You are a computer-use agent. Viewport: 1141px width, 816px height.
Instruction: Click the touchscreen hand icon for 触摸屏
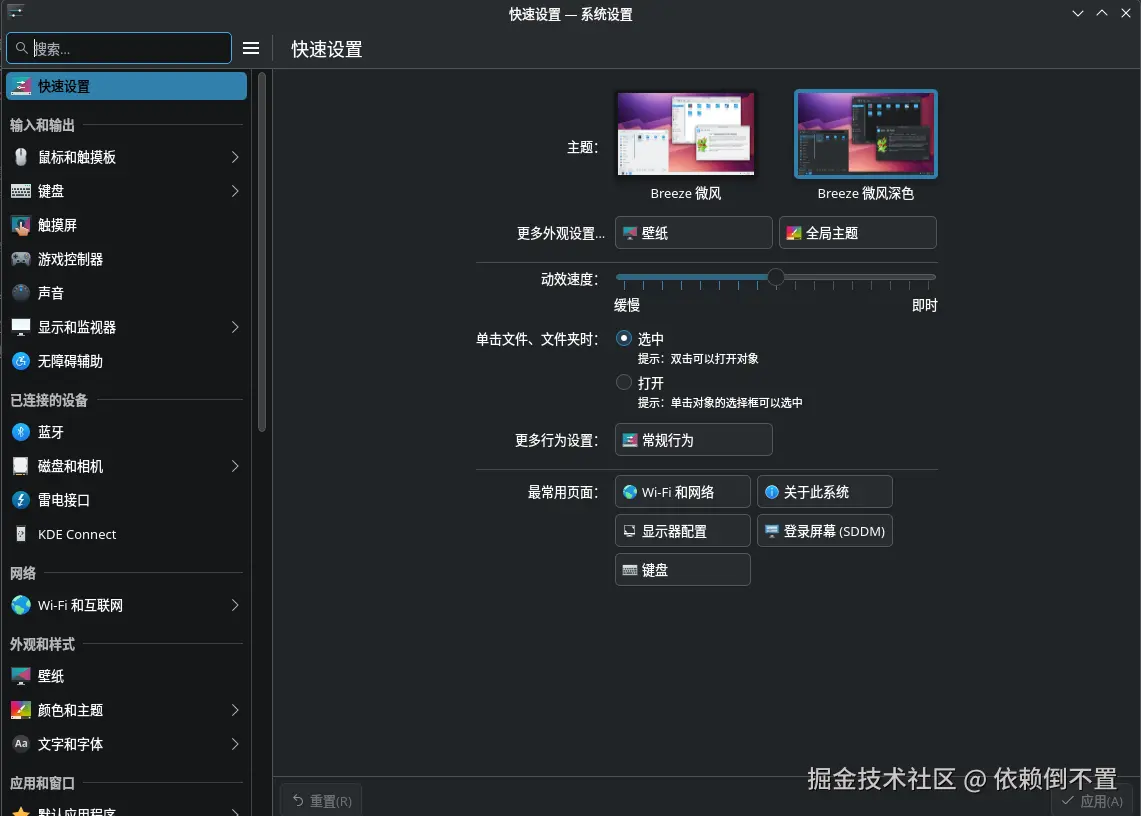tap(21, 226)
